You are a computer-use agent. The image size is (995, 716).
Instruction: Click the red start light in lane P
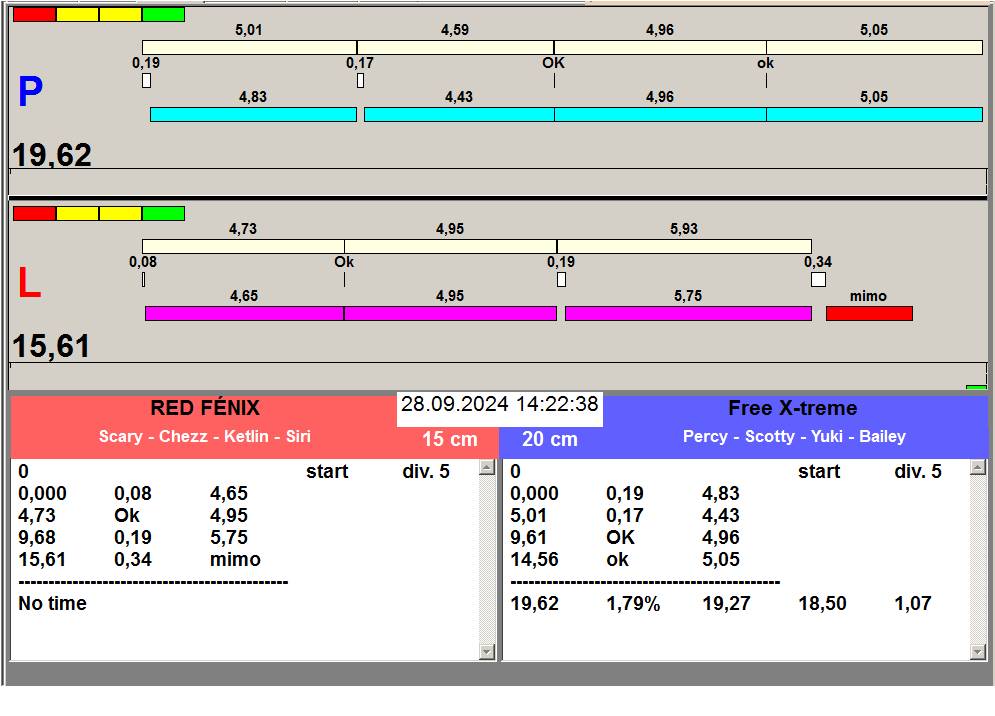point(34,15)
